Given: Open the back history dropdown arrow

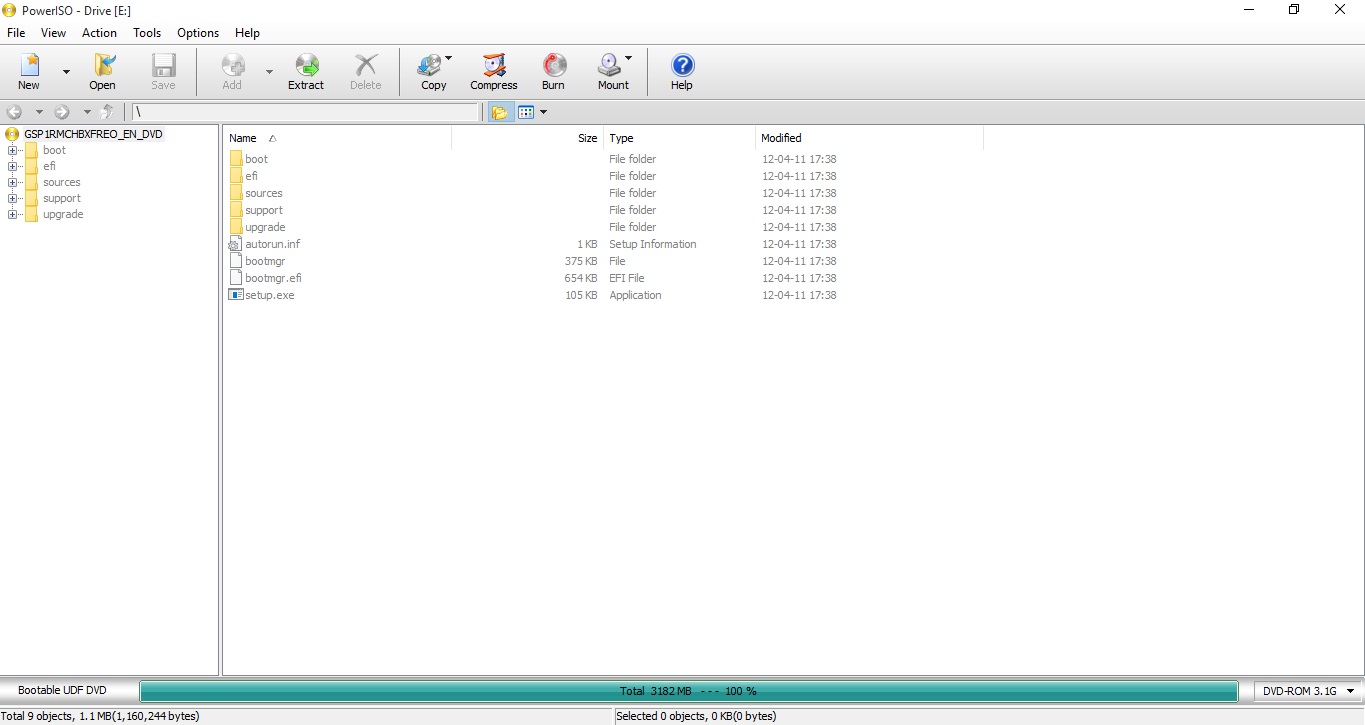Looking at the screenshot, I should pyautogui.click(x=39, y=112).
